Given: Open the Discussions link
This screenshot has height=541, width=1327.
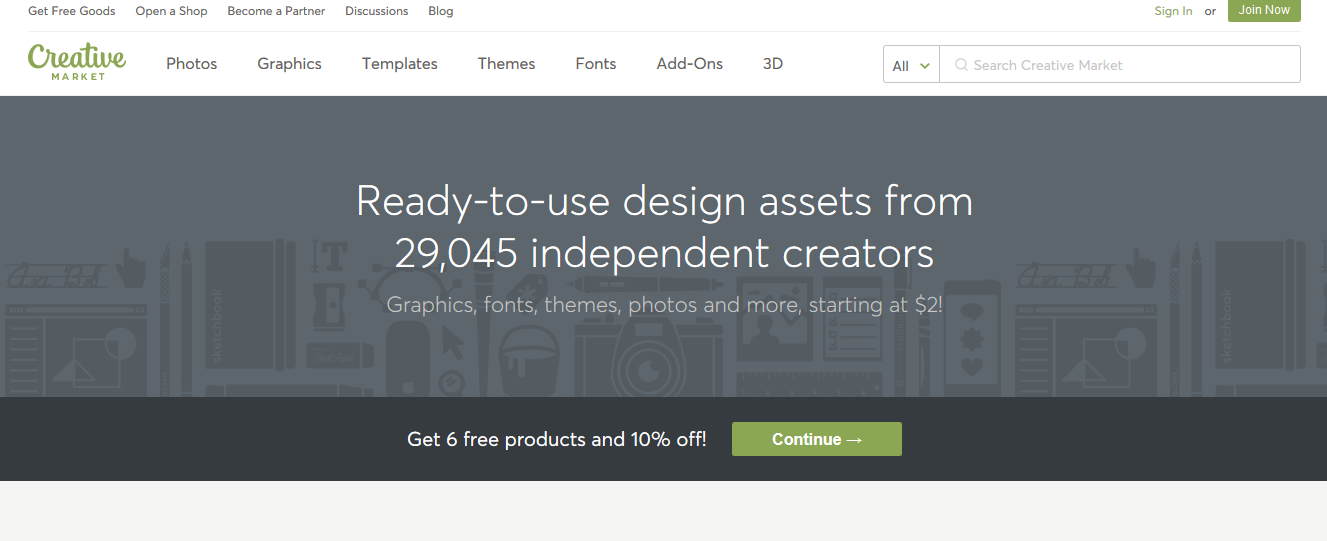Looking at the screenshot, I should point(377,11).
